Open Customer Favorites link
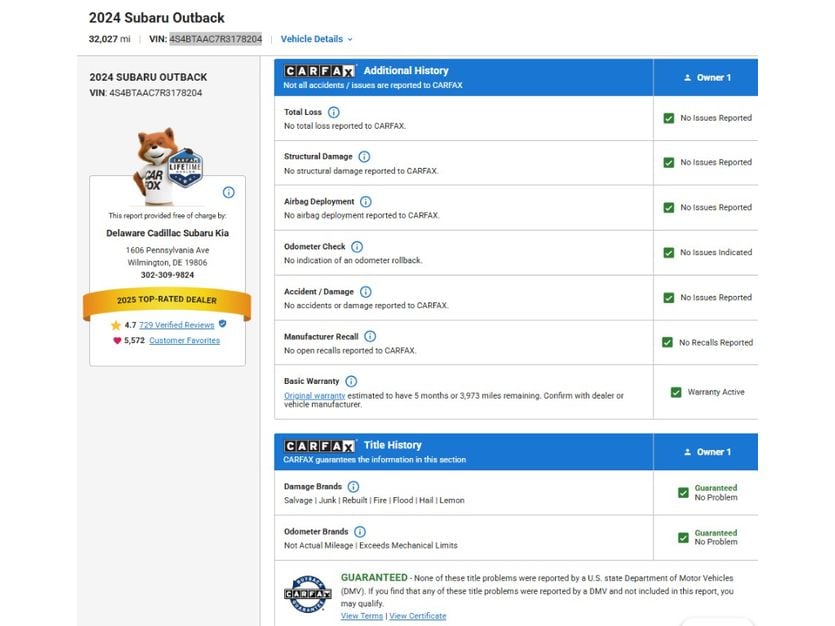The width and height of the screenshot is (835, 626). click(x=184, y=341)
